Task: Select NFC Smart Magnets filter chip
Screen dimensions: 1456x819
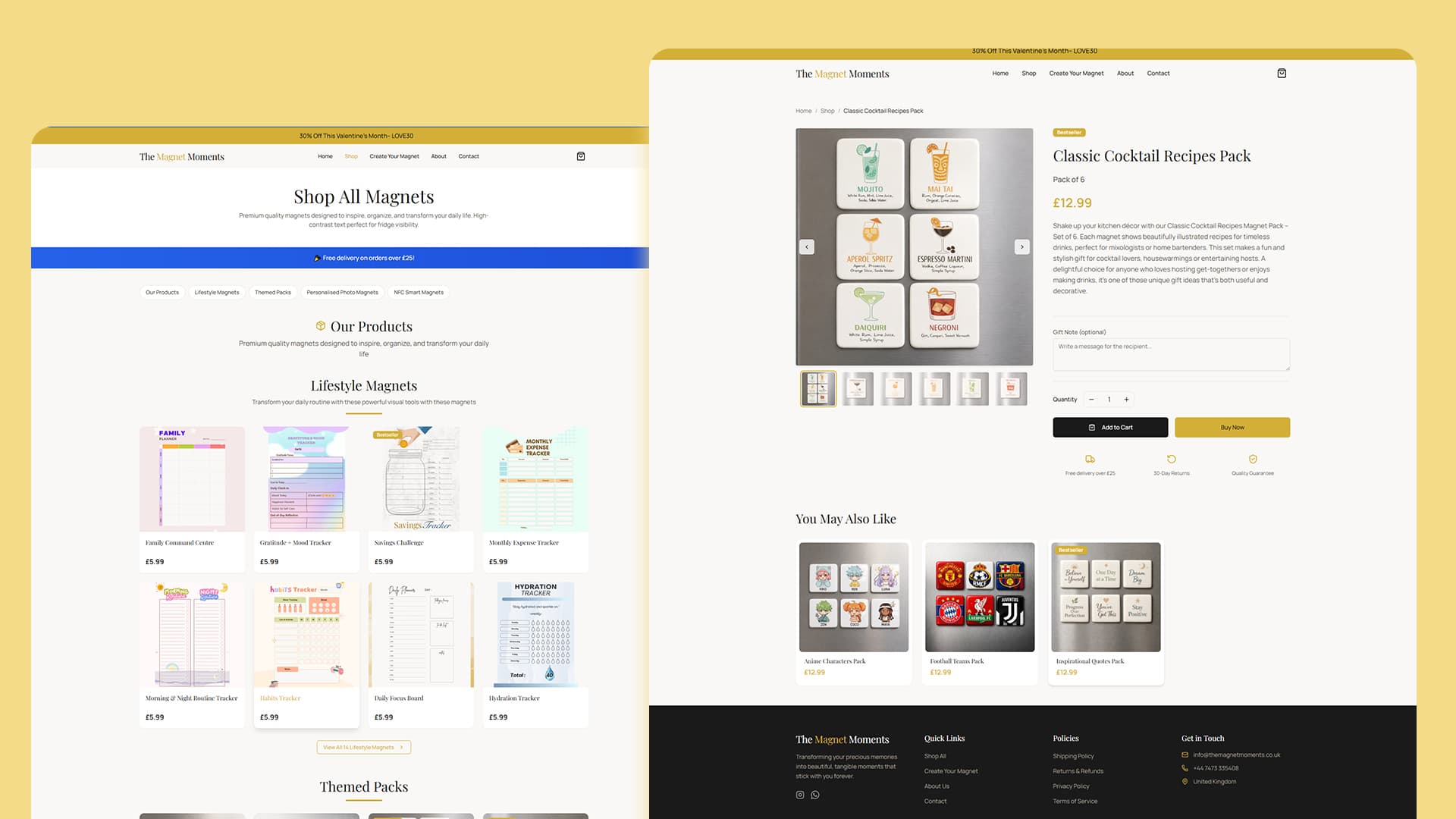Action: coord(419,292)
